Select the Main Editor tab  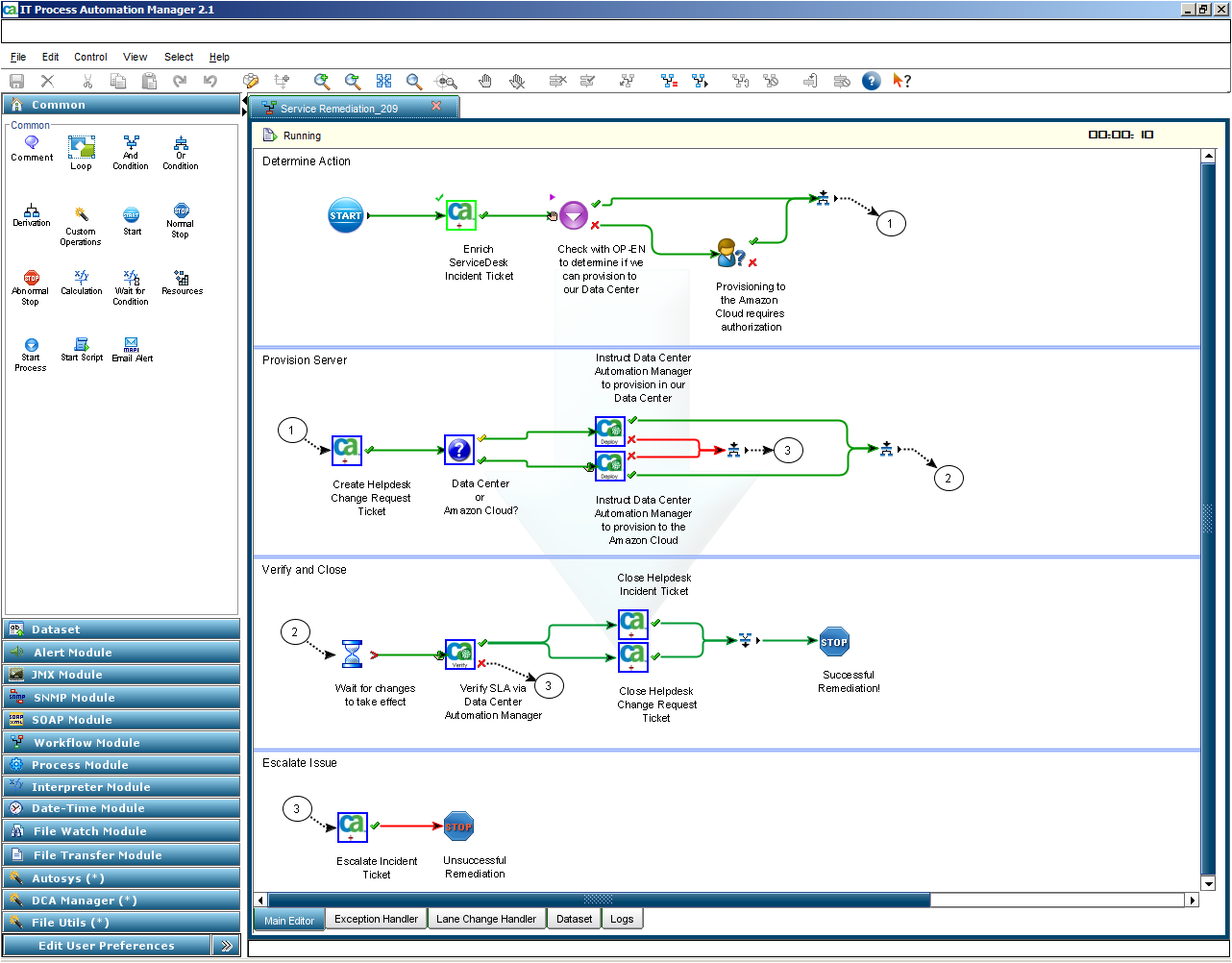click(x=289, y=920)
